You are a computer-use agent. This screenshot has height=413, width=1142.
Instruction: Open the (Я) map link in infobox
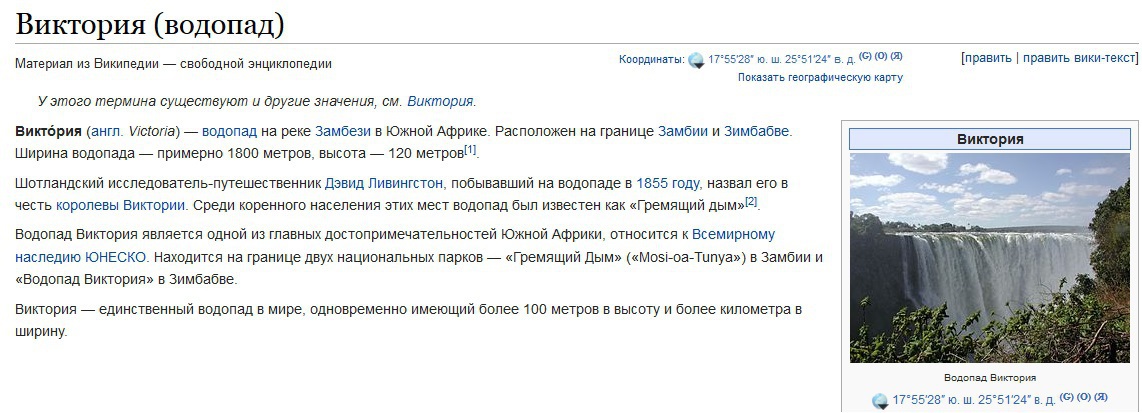1100,397
